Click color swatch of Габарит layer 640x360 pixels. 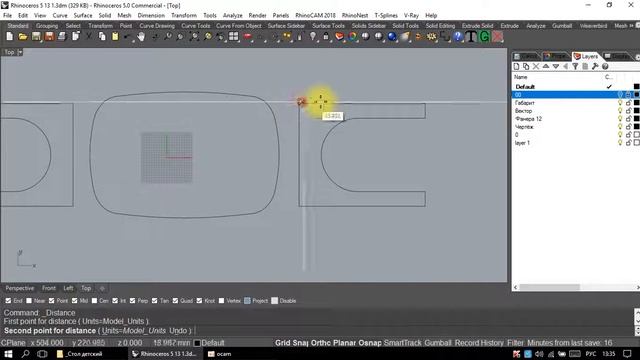point(636,103)
